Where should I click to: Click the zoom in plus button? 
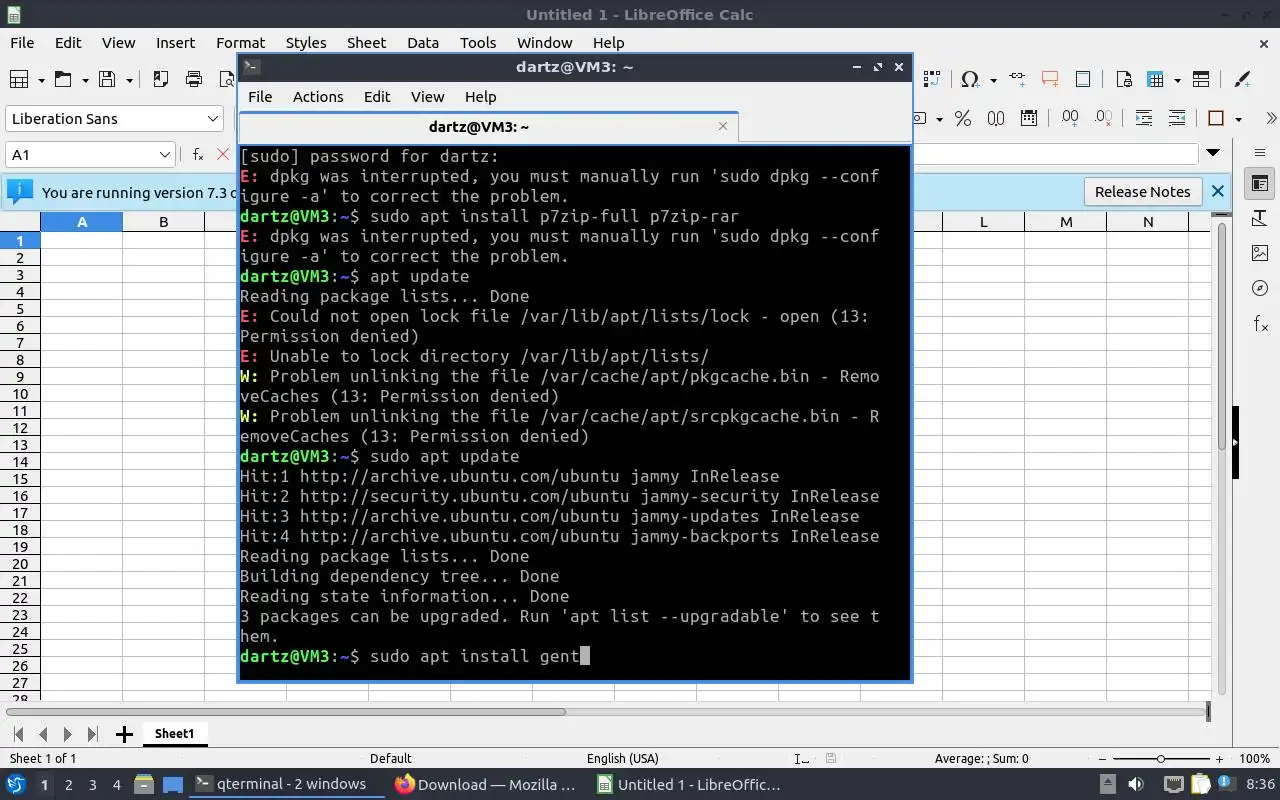click(x=1218, y=759)
